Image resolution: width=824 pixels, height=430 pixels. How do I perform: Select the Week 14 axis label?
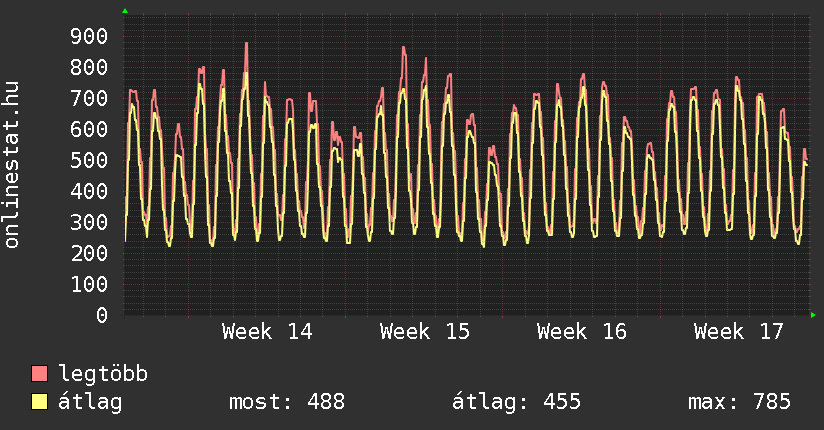coord(267,332)
